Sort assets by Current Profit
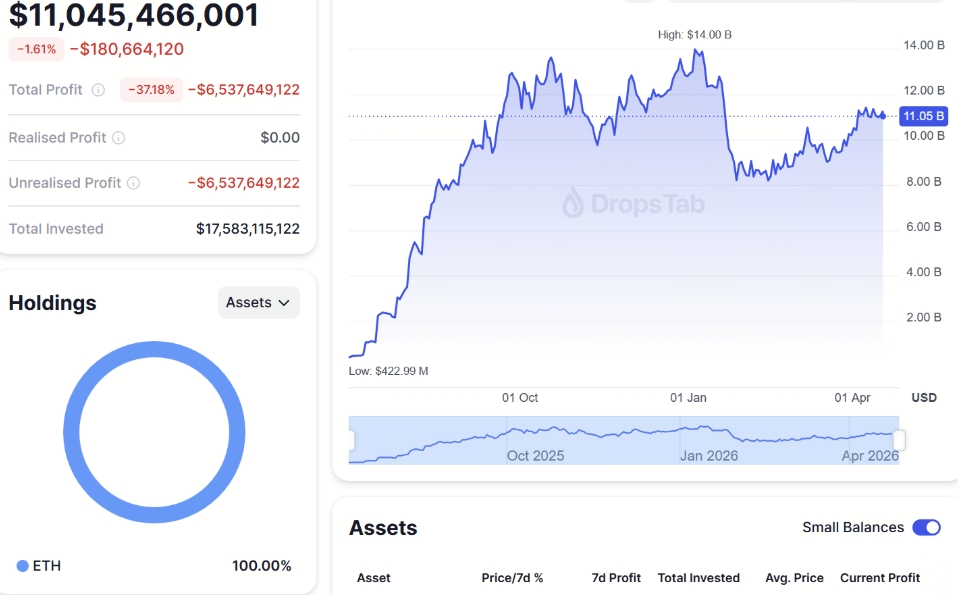Image resolution: width=958 pixels, height=595 pixels. point(879,578)
